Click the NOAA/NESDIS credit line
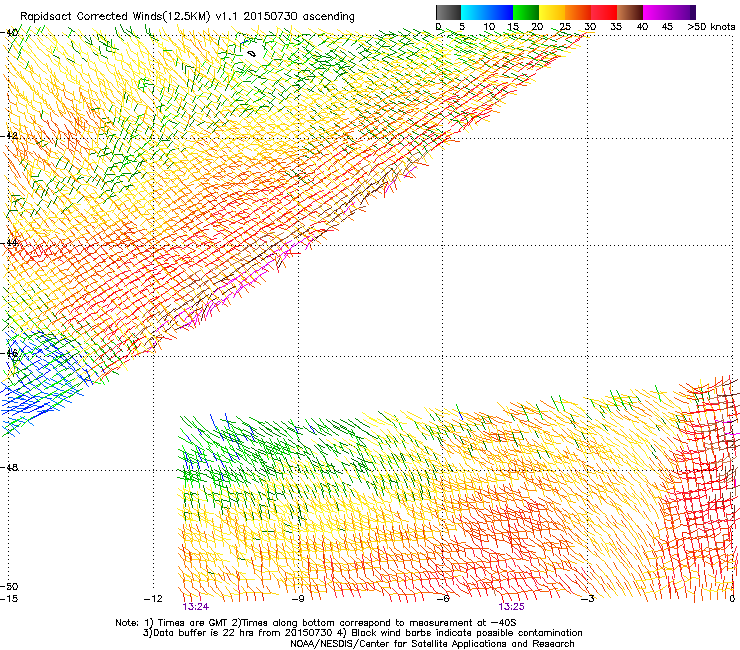 [432, 644]
